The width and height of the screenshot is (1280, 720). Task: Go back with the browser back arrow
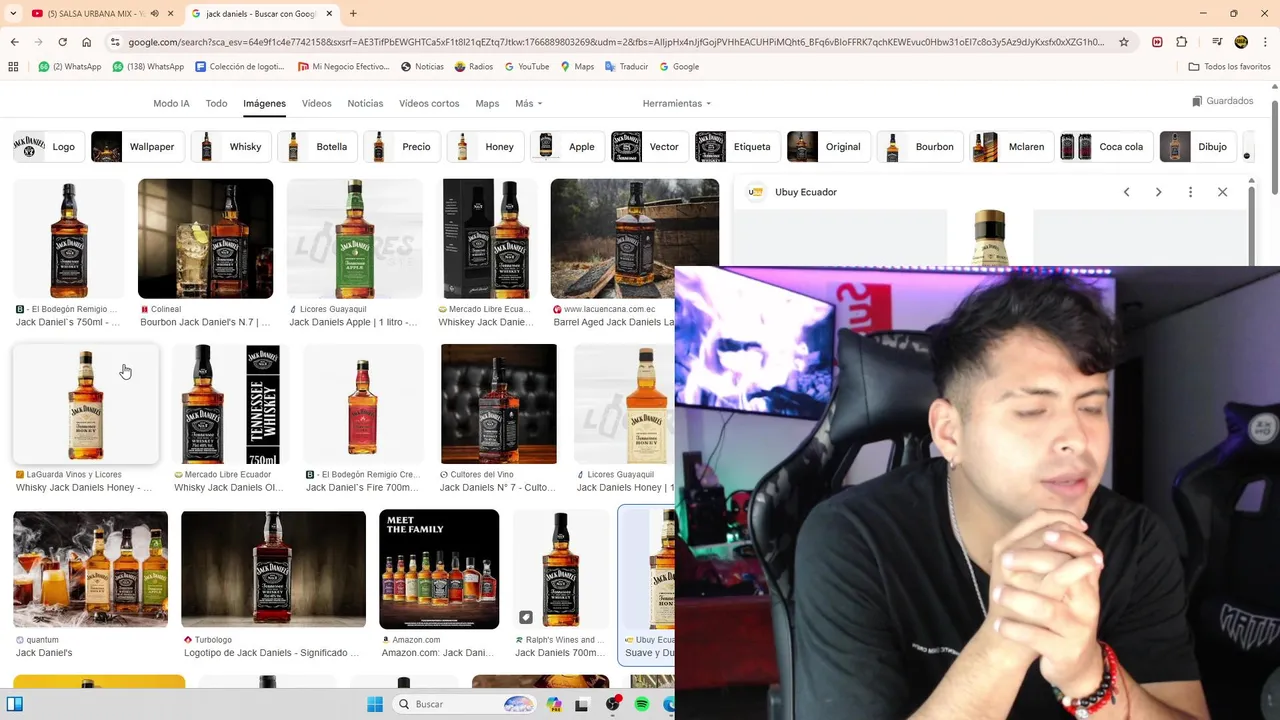(x=14, y=42)
